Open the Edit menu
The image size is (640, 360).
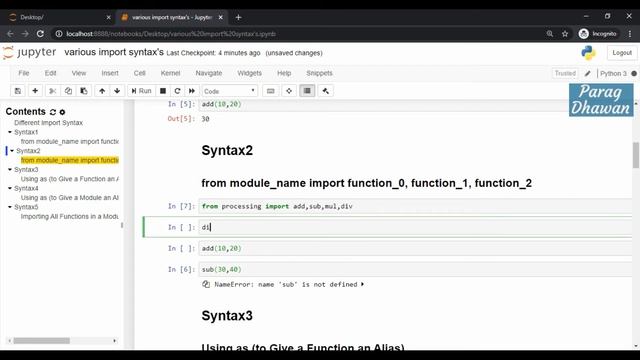pos(50,73)
